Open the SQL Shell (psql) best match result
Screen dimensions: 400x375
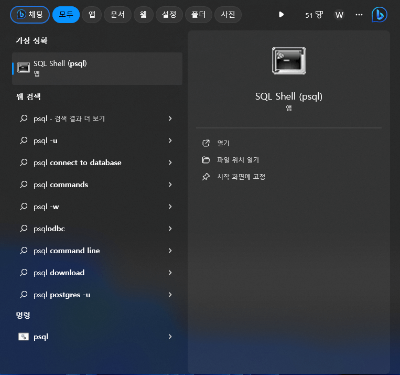97,68
